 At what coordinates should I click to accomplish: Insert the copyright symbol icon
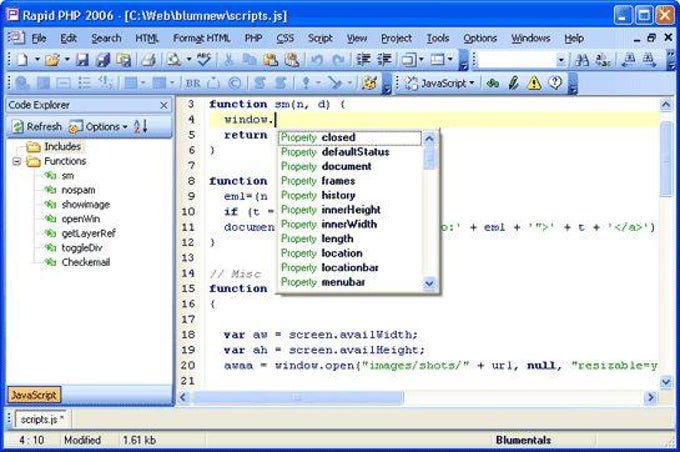[x=235, y=83]
